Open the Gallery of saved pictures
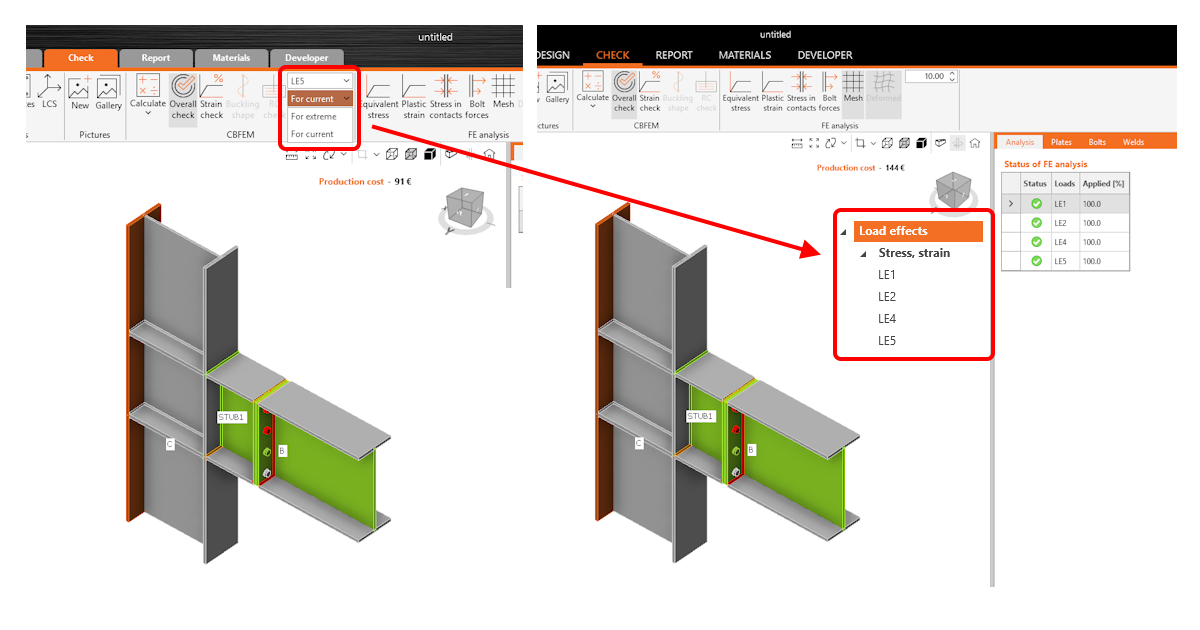1200x630 pixels. tap(556, 92)
